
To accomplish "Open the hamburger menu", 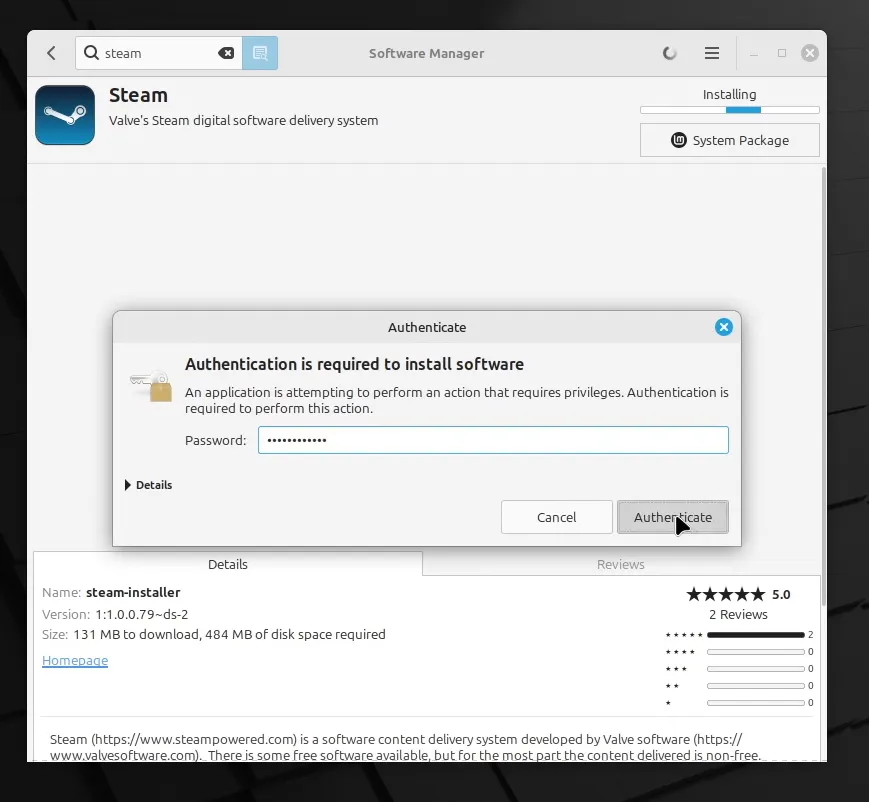I will coord(712,53).
